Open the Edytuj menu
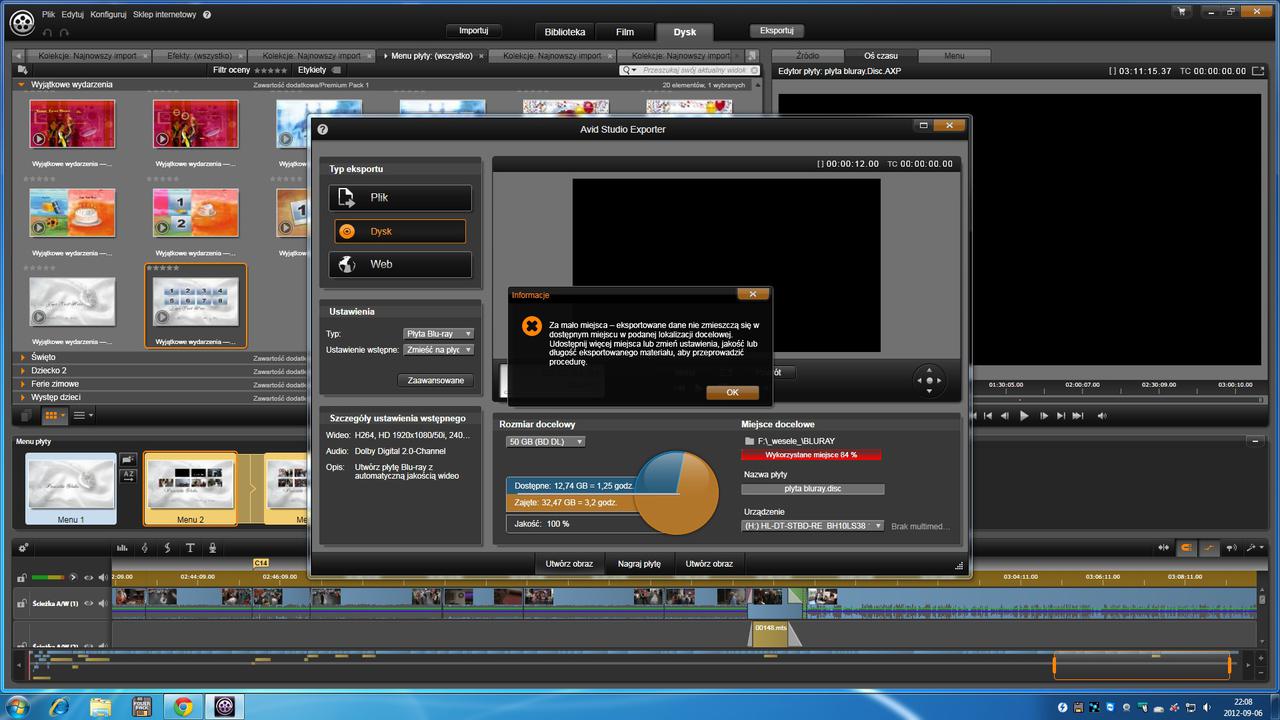 (72, 15)
